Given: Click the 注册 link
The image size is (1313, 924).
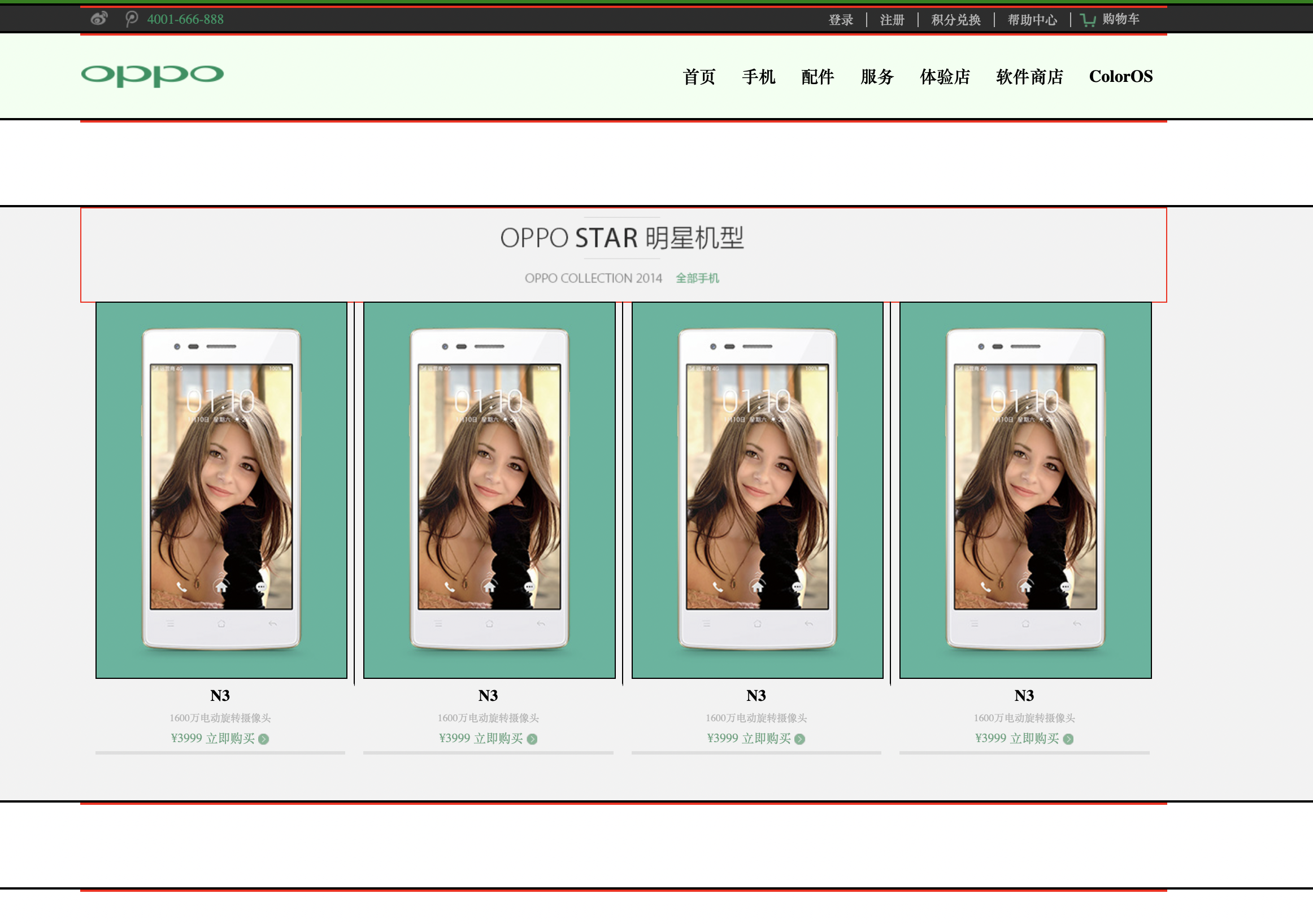Looking at the screenshot, I should click(x=892, y=20).
